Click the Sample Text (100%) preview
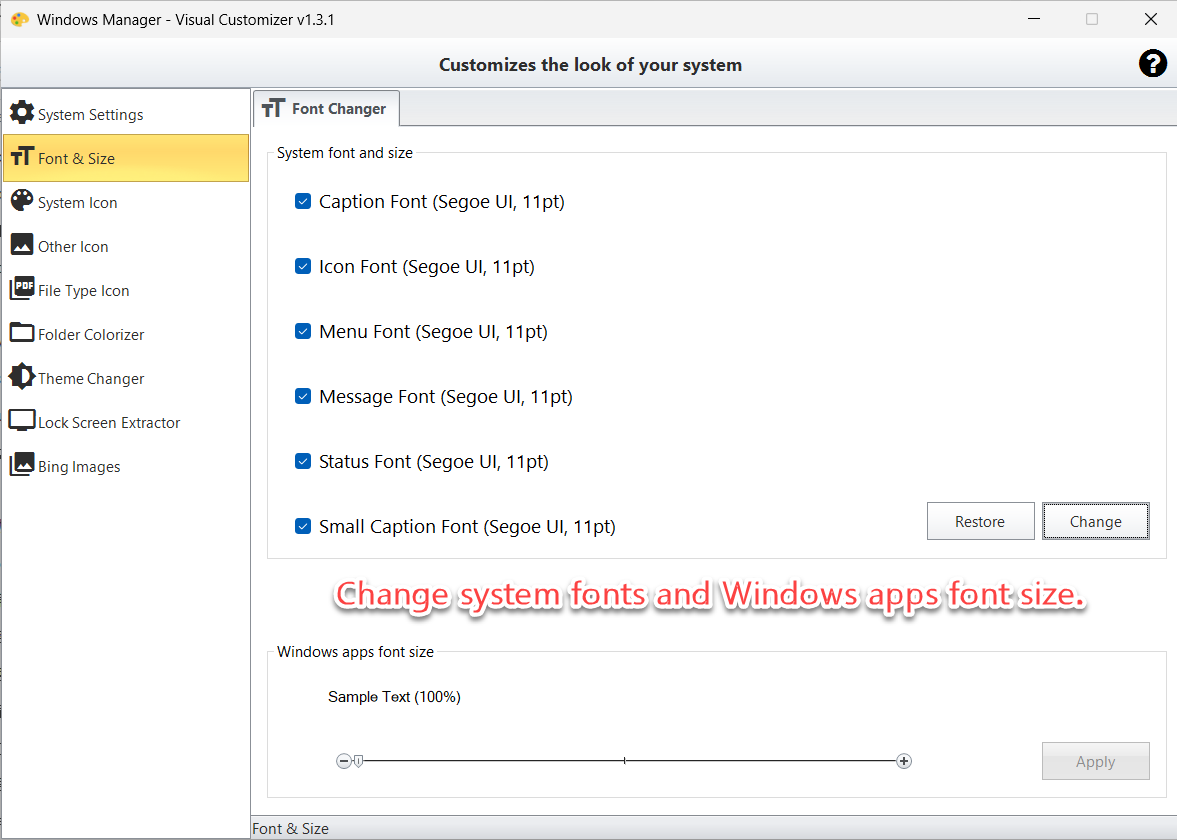 (394, 697)
